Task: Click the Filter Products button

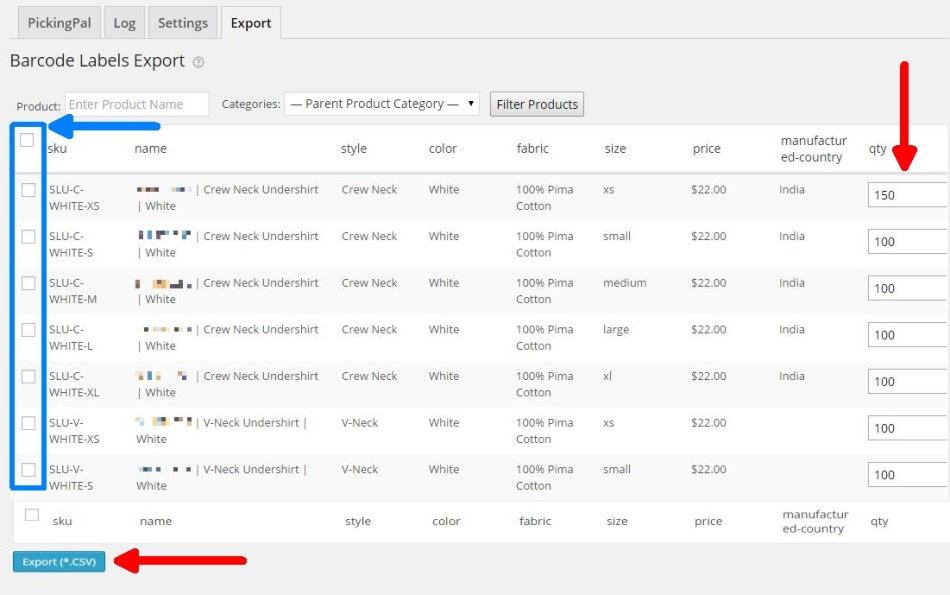Action: (534, 103)
